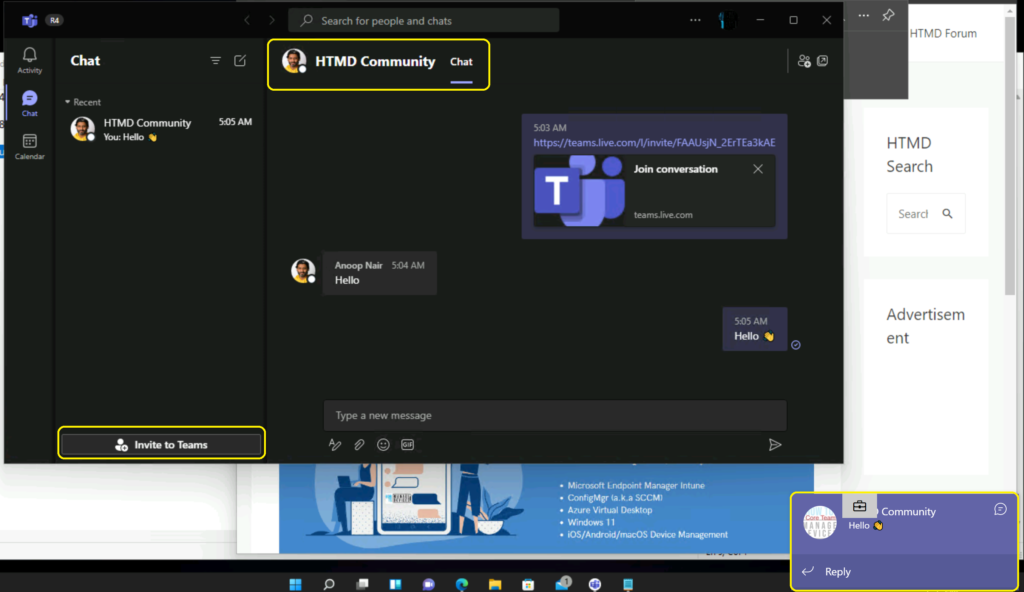Open the Calendar view in Teams sidebar
Image resolution: width=1024 pixels, height=592 pixels.
[x=29, y=146]
